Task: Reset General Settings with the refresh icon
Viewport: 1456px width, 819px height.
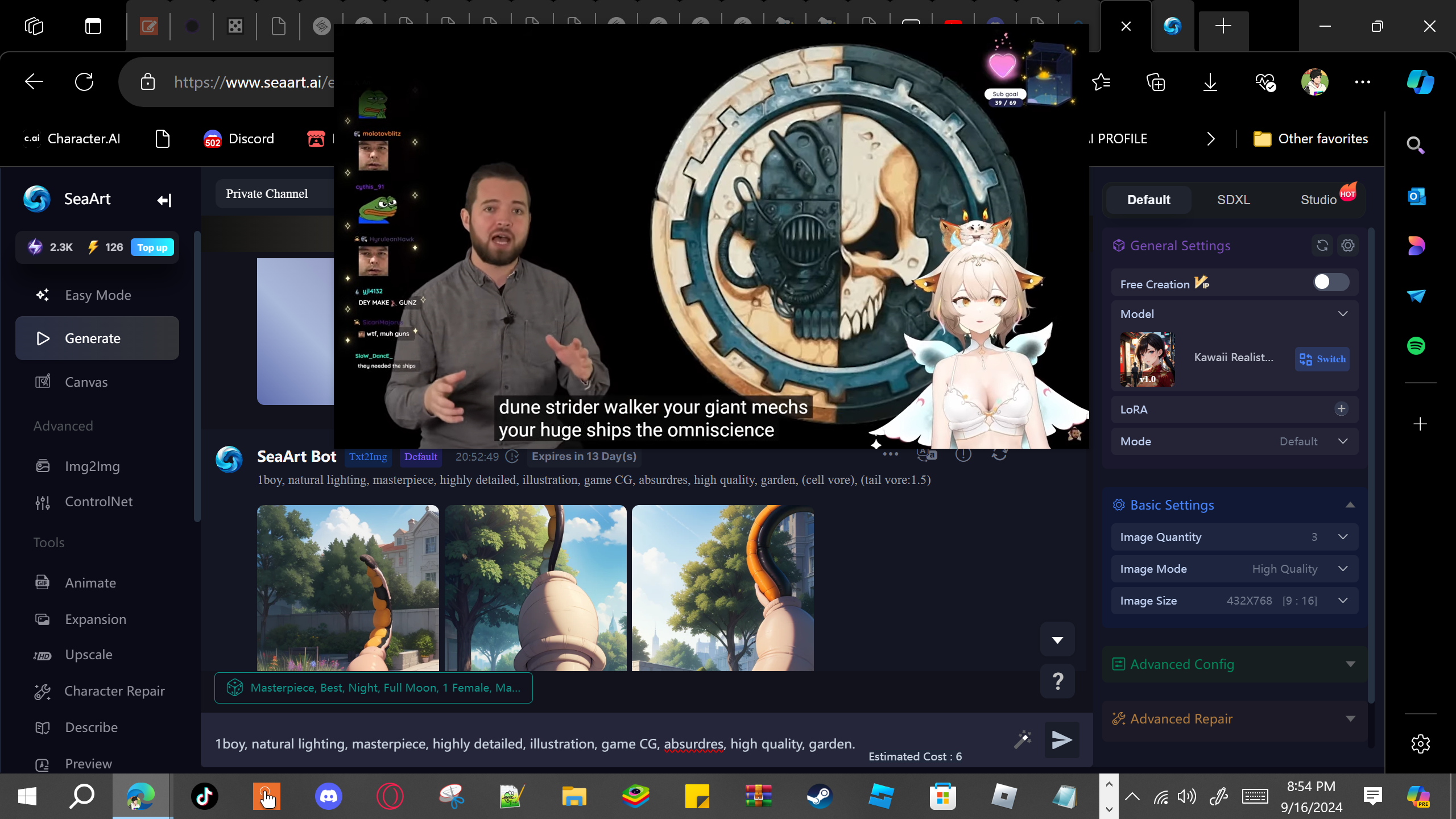Action: pyautogui.click(x=1322, y=246)
